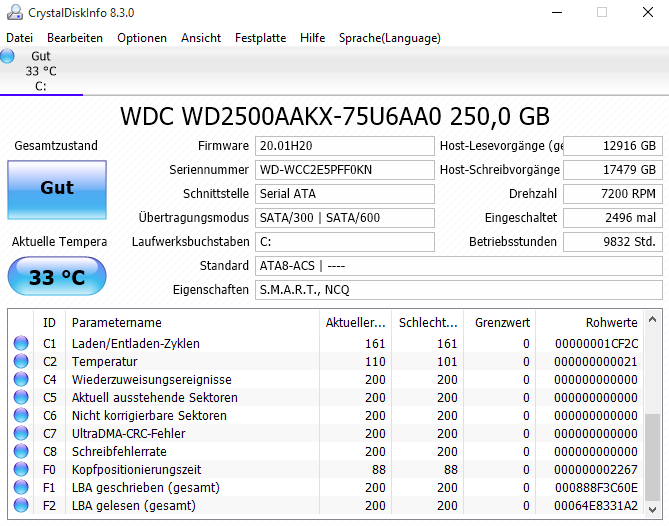
Task: Click the Firmware field 20.01H20
Action: (x=345, y=146)
